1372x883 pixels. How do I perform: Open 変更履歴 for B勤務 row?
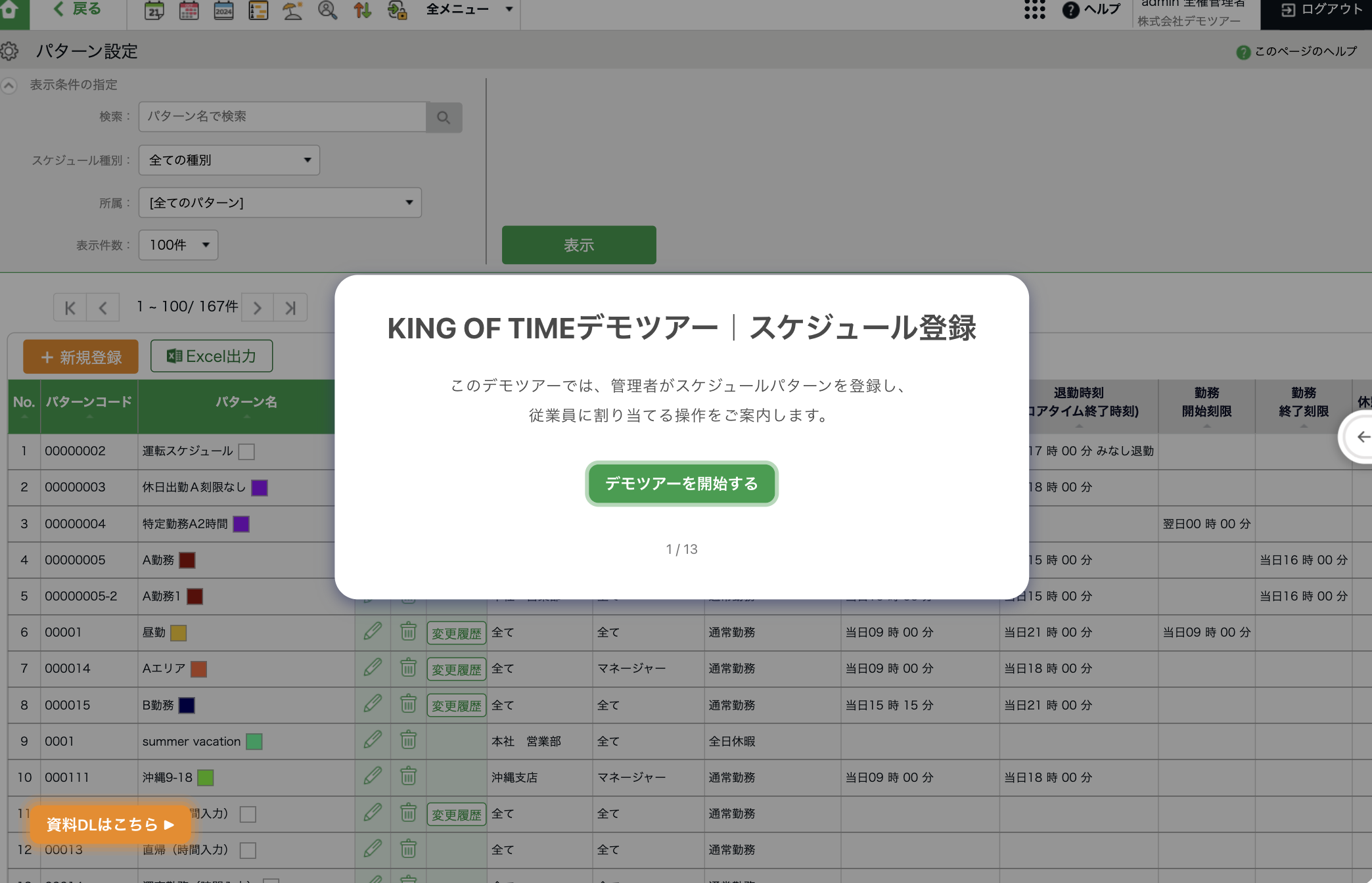pos(457,706)
